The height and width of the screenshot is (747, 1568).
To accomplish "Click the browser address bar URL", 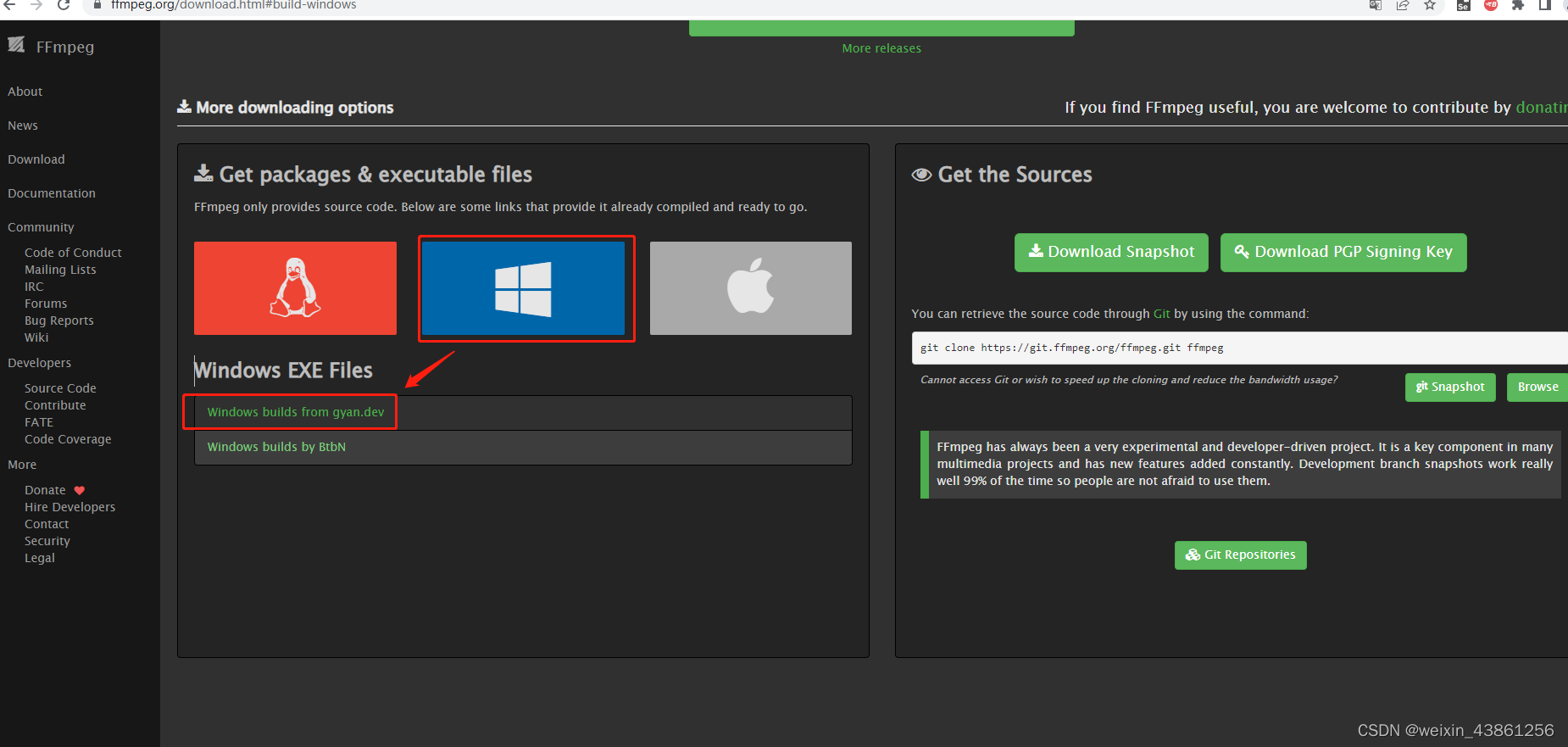I will pos(234,5).
